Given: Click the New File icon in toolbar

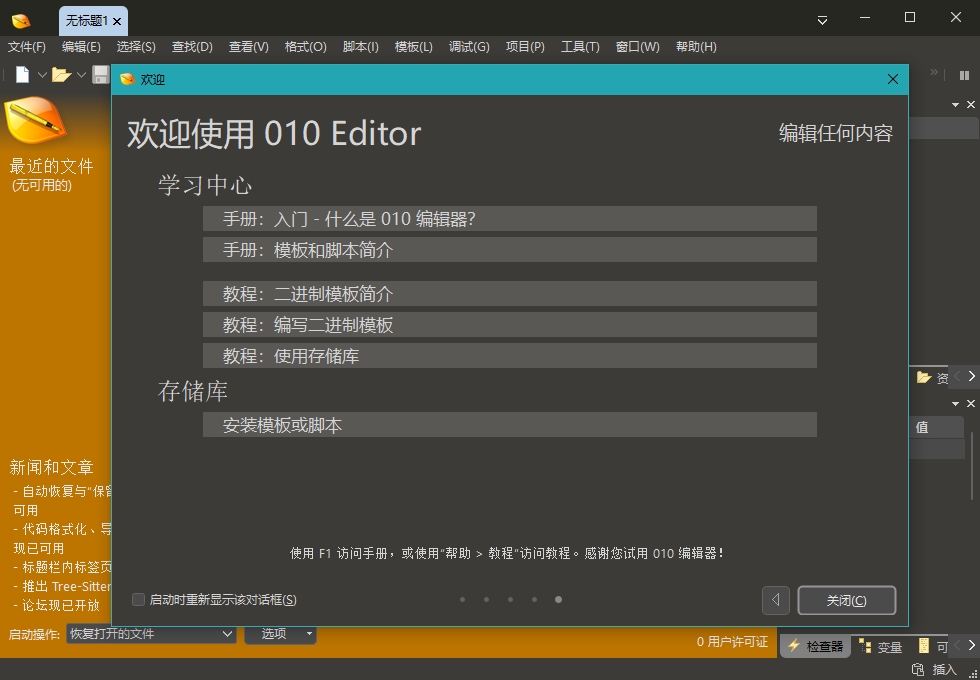Looking at the screenshot, I should (x=22, y=75).
